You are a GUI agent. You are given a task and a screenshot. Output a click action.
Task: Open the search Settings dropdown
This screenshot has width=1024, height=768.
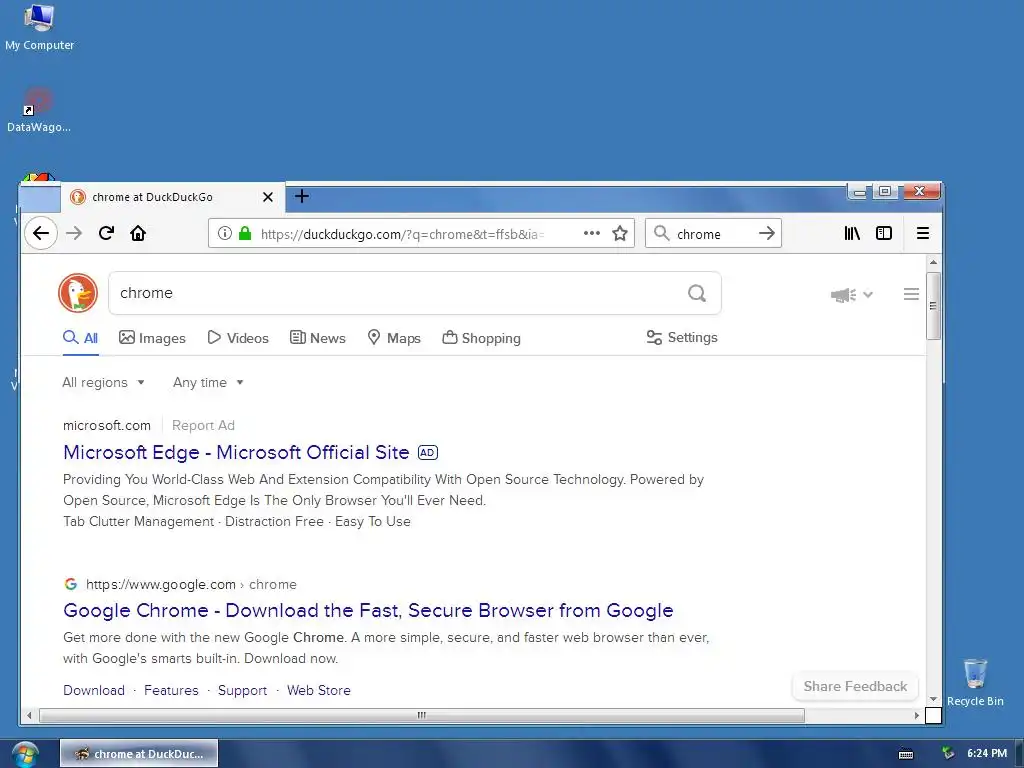(x=682, y=337)
